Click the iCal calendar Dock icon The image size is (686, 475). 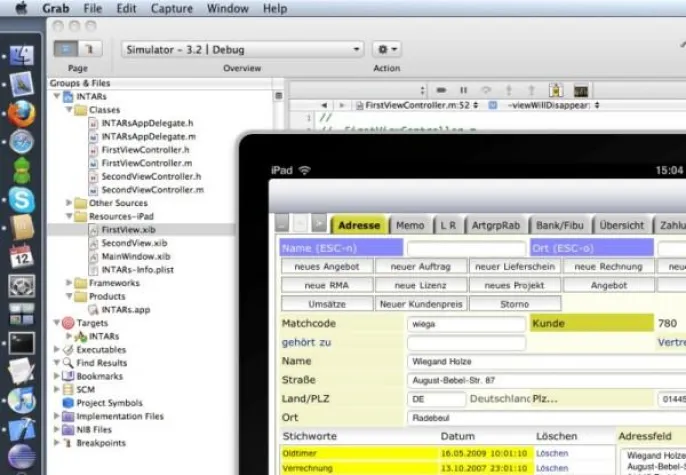tap(22, 257)
